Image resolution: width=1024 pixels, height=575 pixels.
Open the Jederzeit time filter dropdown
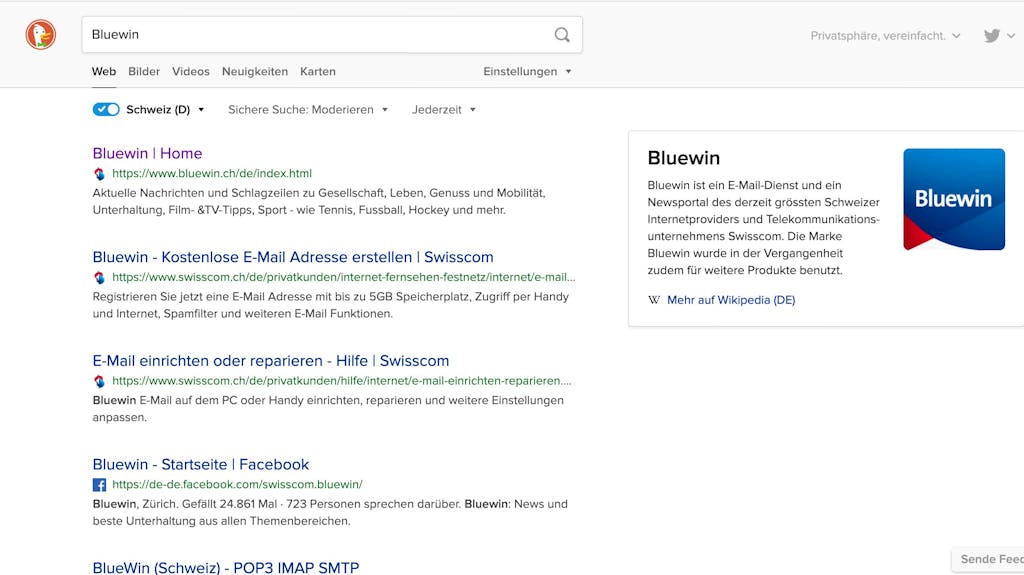pyautogui.click(x=443, y=110)
